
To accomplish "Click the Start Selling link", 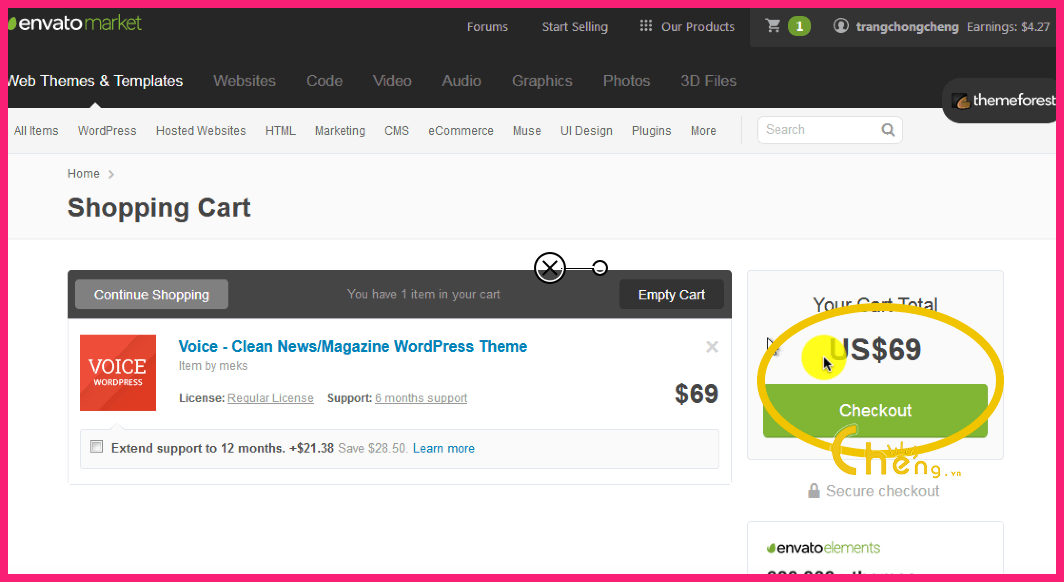I will pos(575,26).
